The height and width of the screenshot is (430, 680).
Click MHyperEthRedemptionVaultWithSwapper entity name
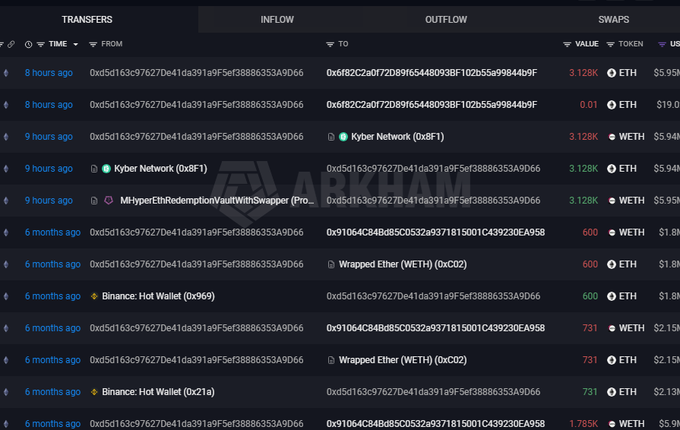tap(217, 200)
